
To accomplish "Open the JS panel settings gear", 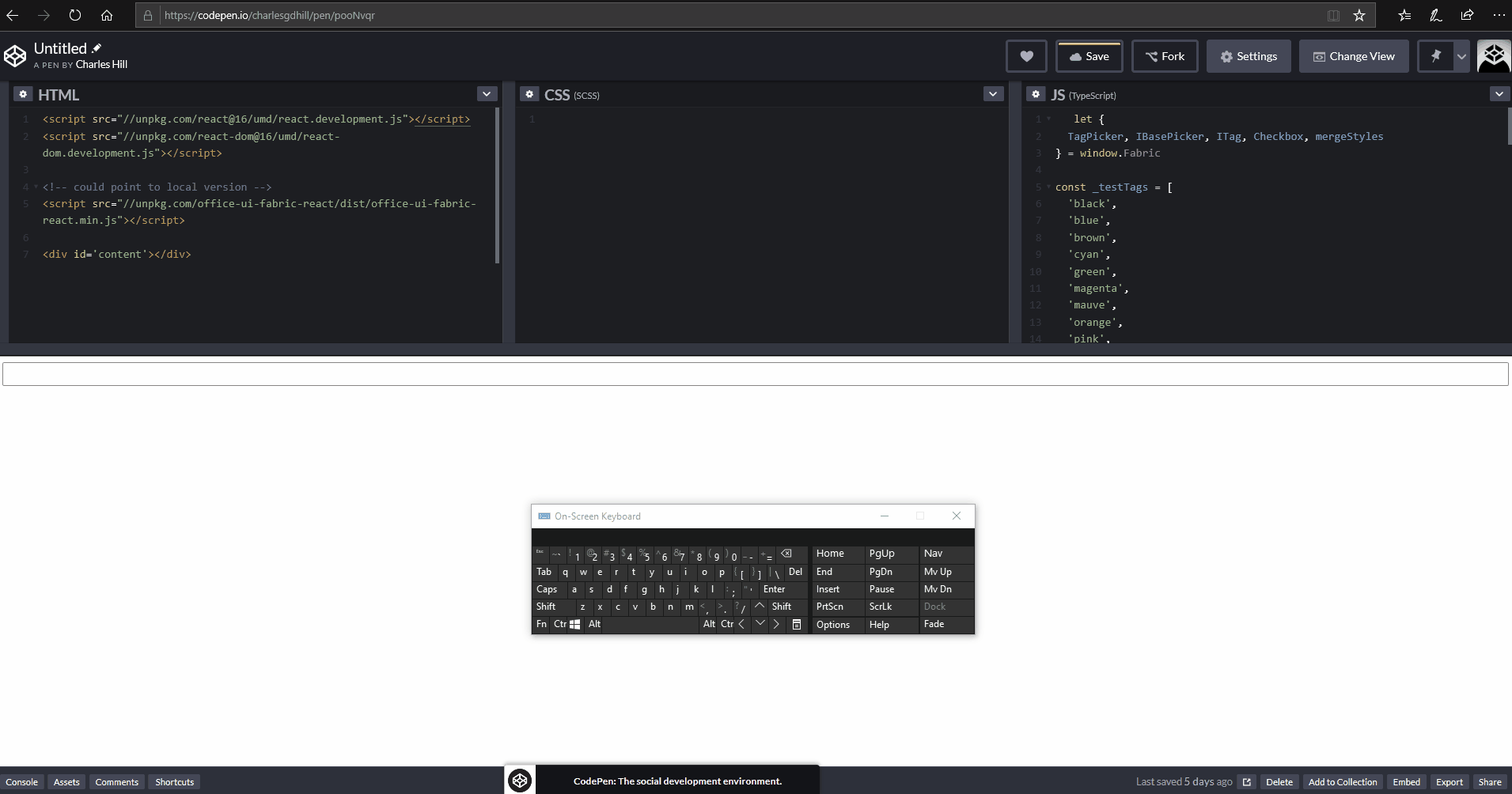I will point(1036,94).
